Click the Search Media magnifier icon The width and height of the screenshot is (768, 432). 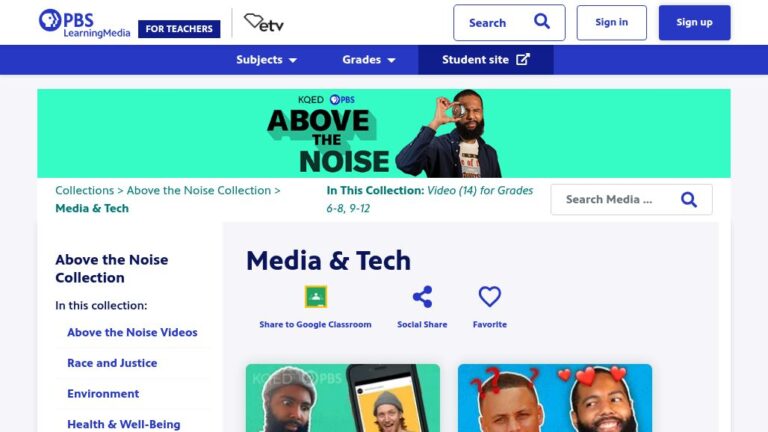(x=689, y=199)
